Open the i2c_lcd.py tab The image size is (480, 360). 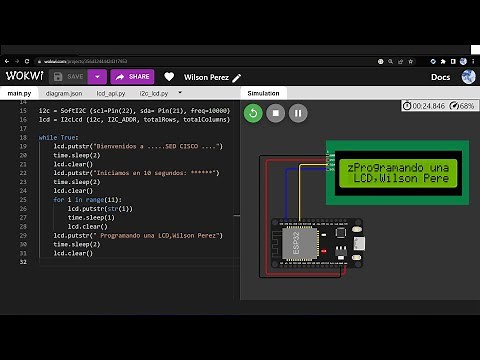pyautogui.click(x=154, y=94)
